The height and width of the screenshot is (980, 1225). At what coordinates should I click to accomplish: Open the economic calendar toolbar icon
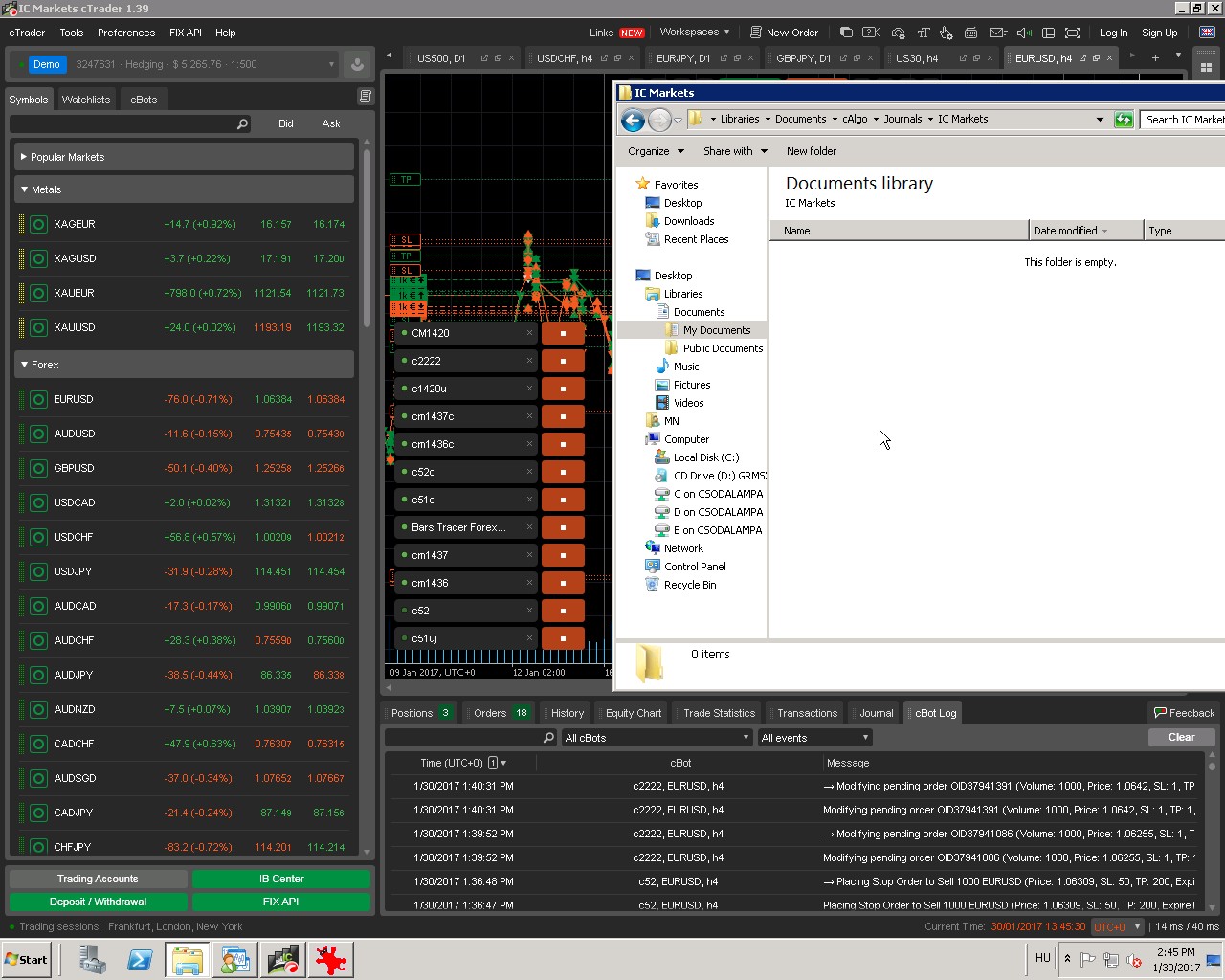tap(971, 33)
